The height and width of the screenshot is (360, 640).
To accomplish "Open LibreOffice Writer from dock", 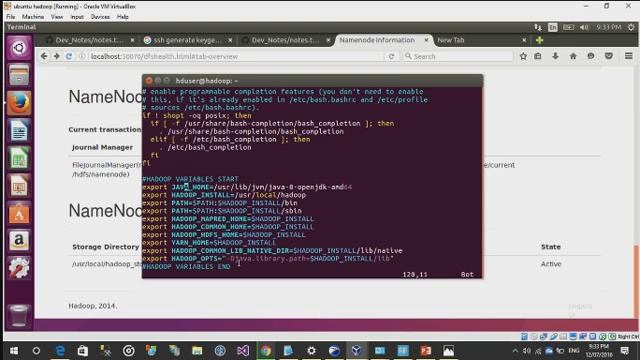I will (x=19, y=131).
